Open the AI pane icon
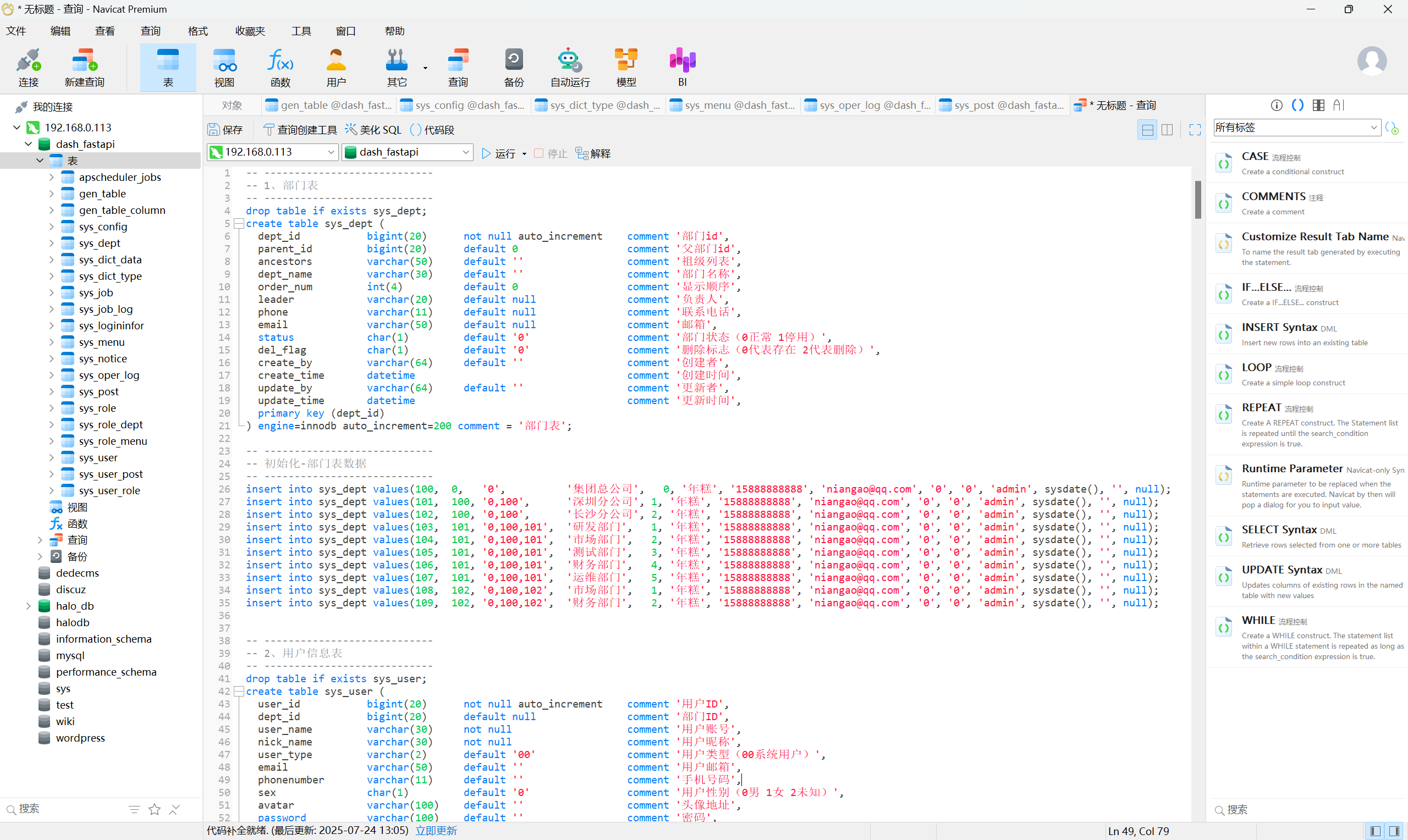Viewport: 1408px width, 840px height. (x=1339, y=106)
